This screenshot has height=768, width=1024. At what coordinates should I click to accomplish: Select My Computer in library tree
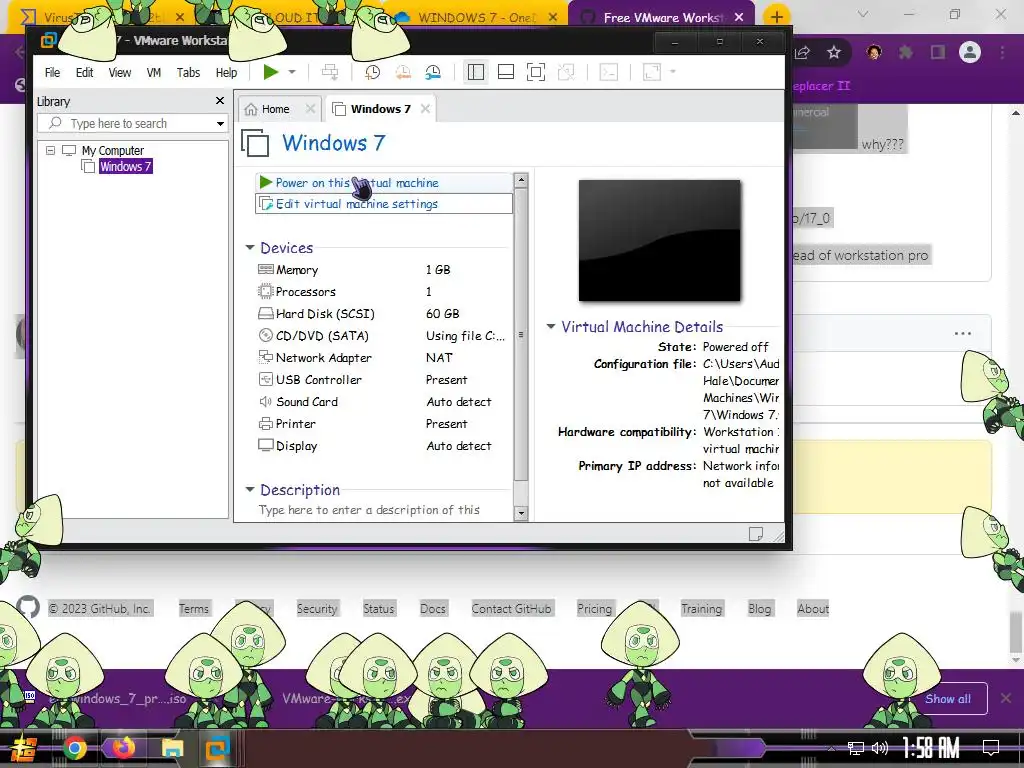(112, 150)
